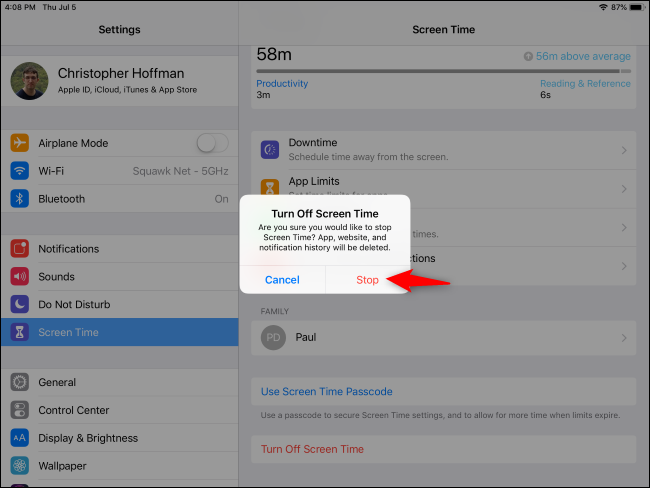This screenshot has height=488, width=650.
Task: Tap Reading & Reference category link
Action: point(585,83)
